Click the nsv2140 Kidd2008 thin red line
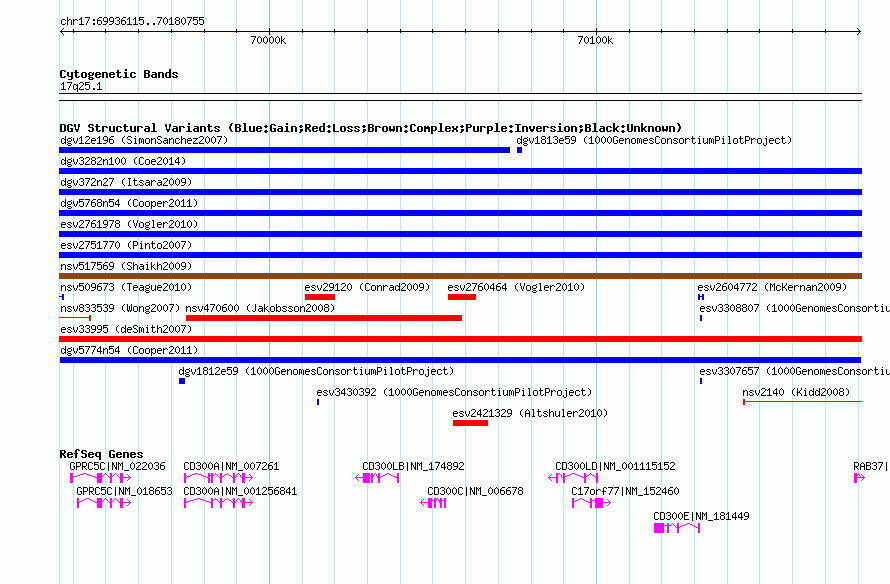The width and height of the screenshot is (890, 584). [x=802, y=402]
